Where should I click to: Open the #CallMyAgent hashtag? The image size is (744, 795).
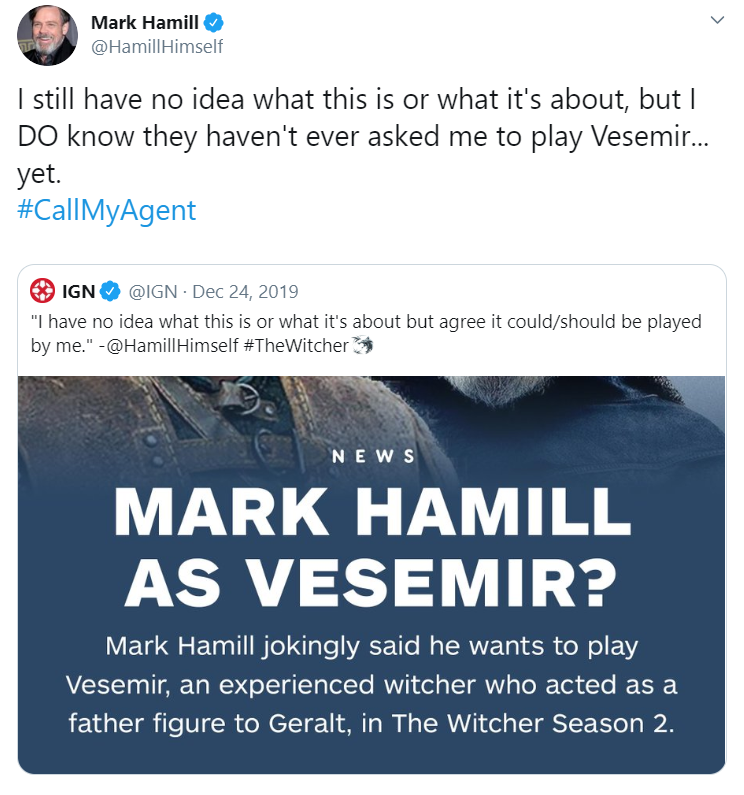(x=107, y=211)
